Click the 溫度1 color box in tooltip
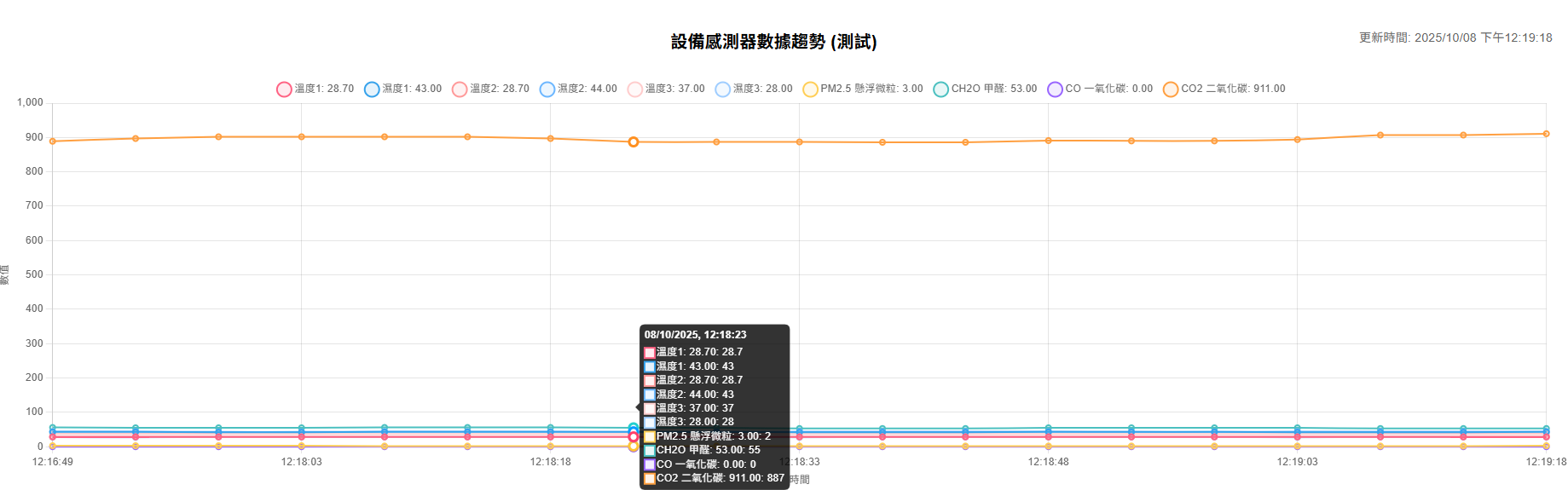Image resolution: width=1568 pixels, height=490 pixels. pos(650,353)
